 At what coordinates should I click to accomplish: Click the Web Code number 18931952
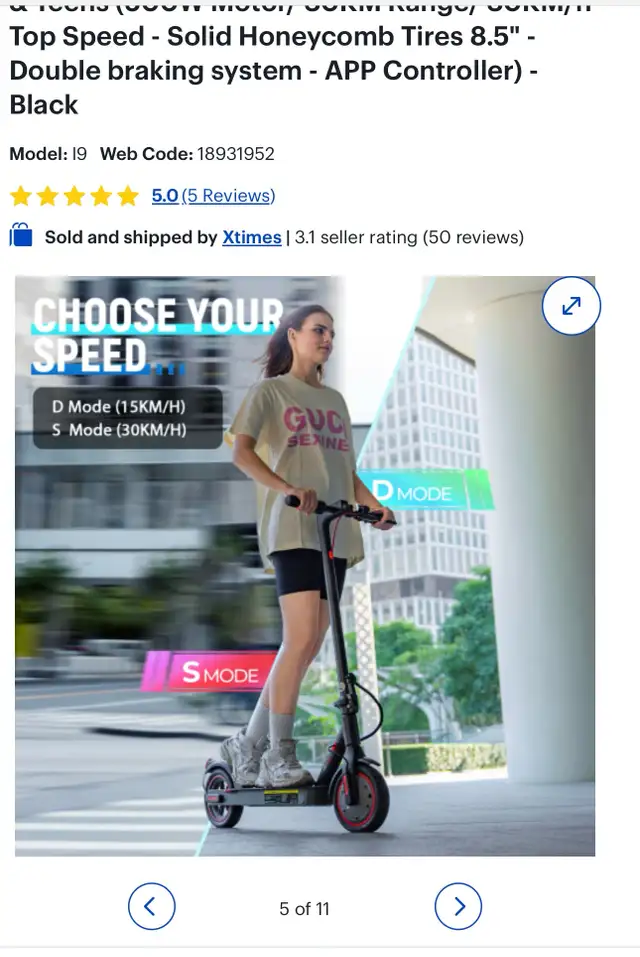click(236, 154)
